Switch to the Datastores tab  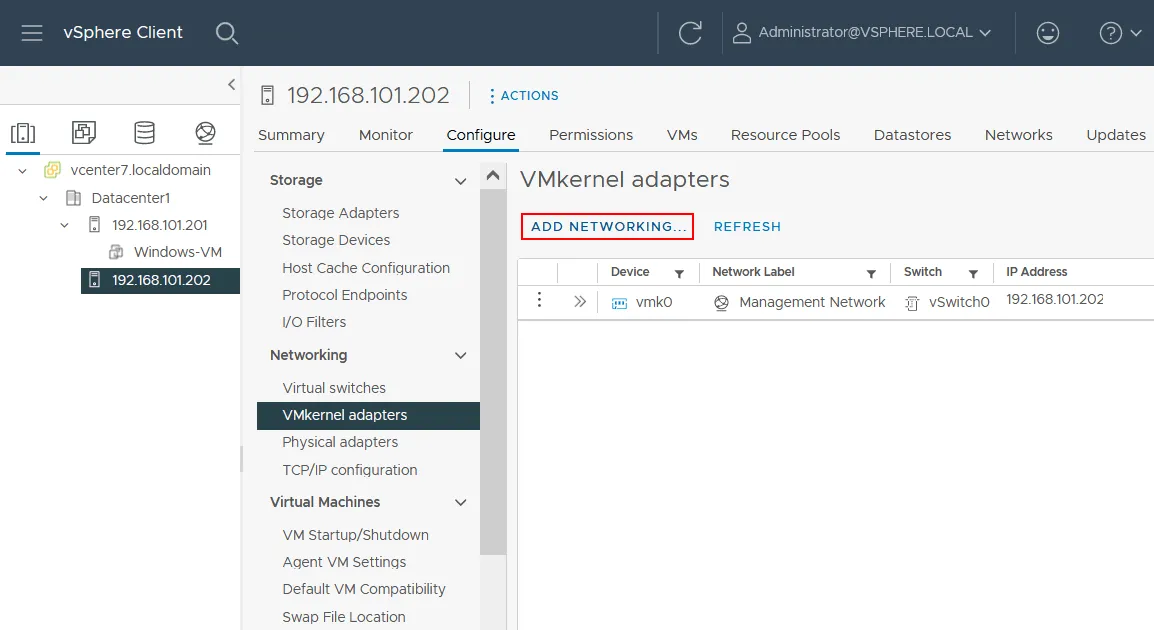tap(911, 134)
